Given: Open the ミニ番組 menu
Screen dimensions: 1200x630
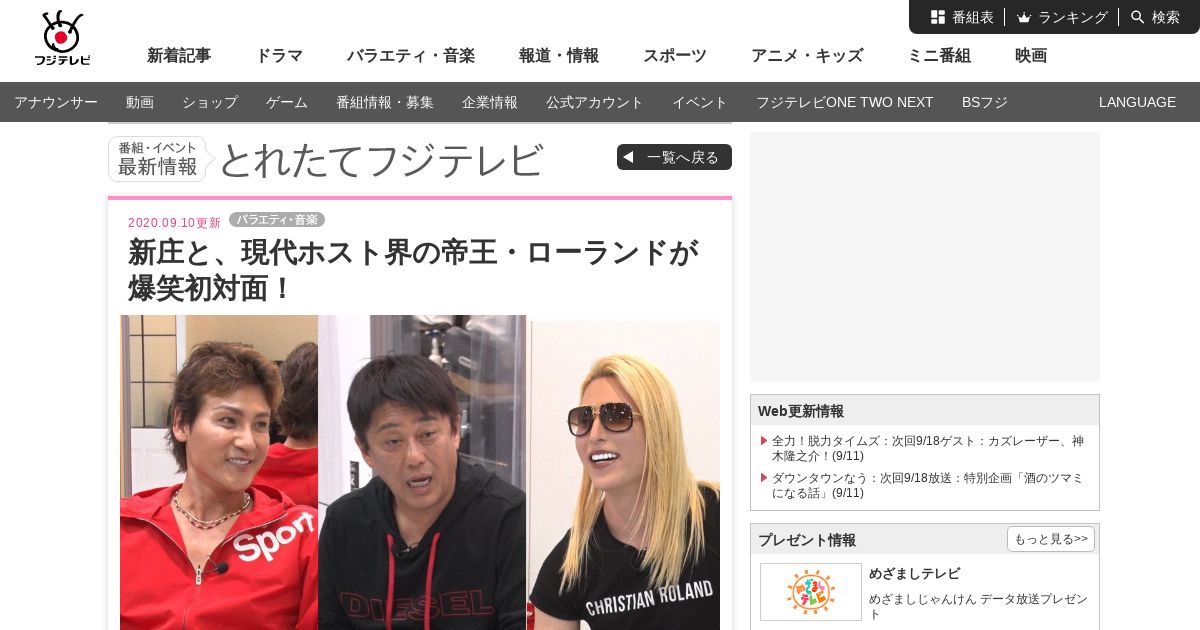Looking at the screenshot, I should 939,56.
